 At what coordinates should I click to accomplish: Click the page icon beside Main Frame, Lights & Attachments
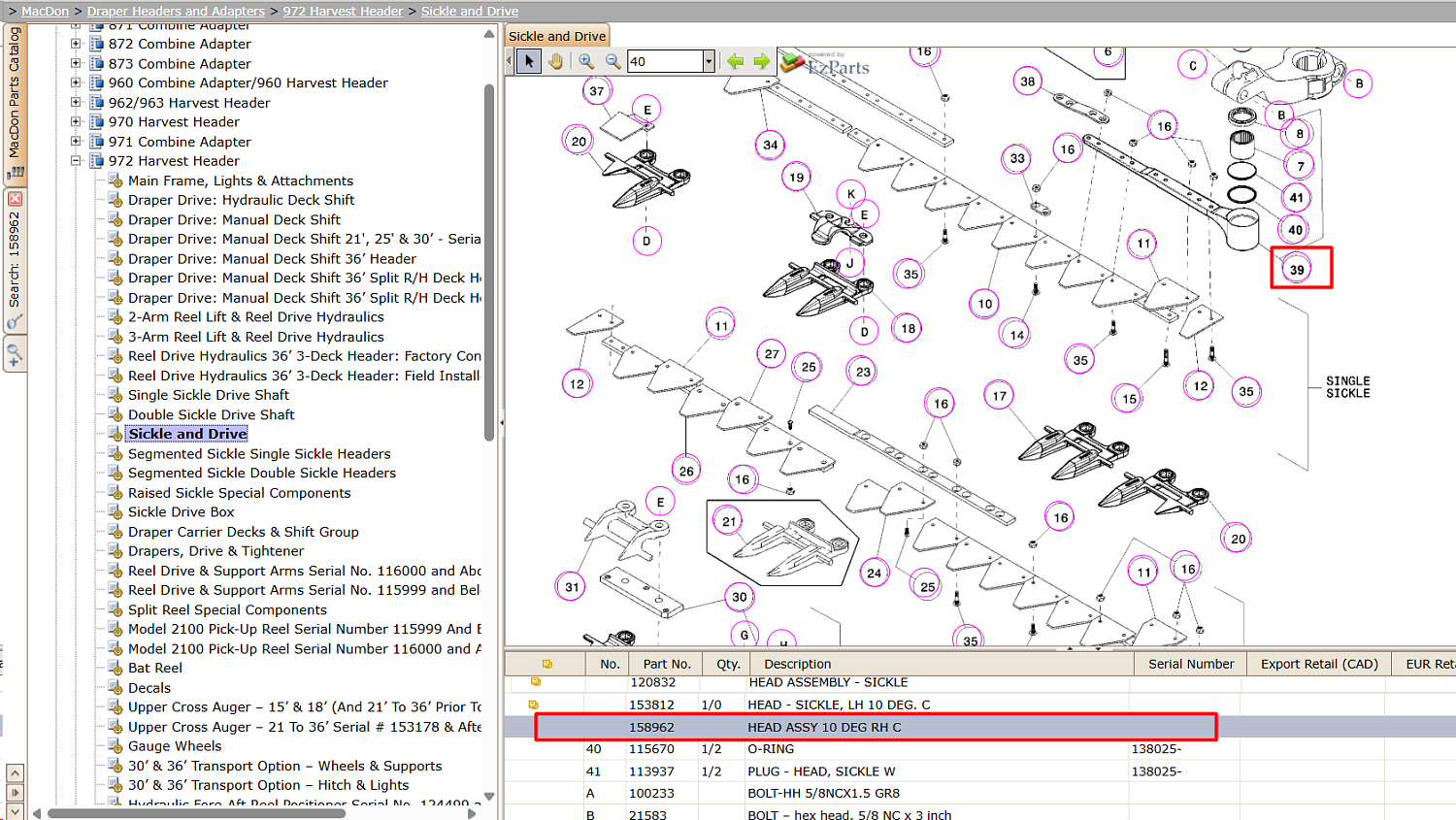116,180
